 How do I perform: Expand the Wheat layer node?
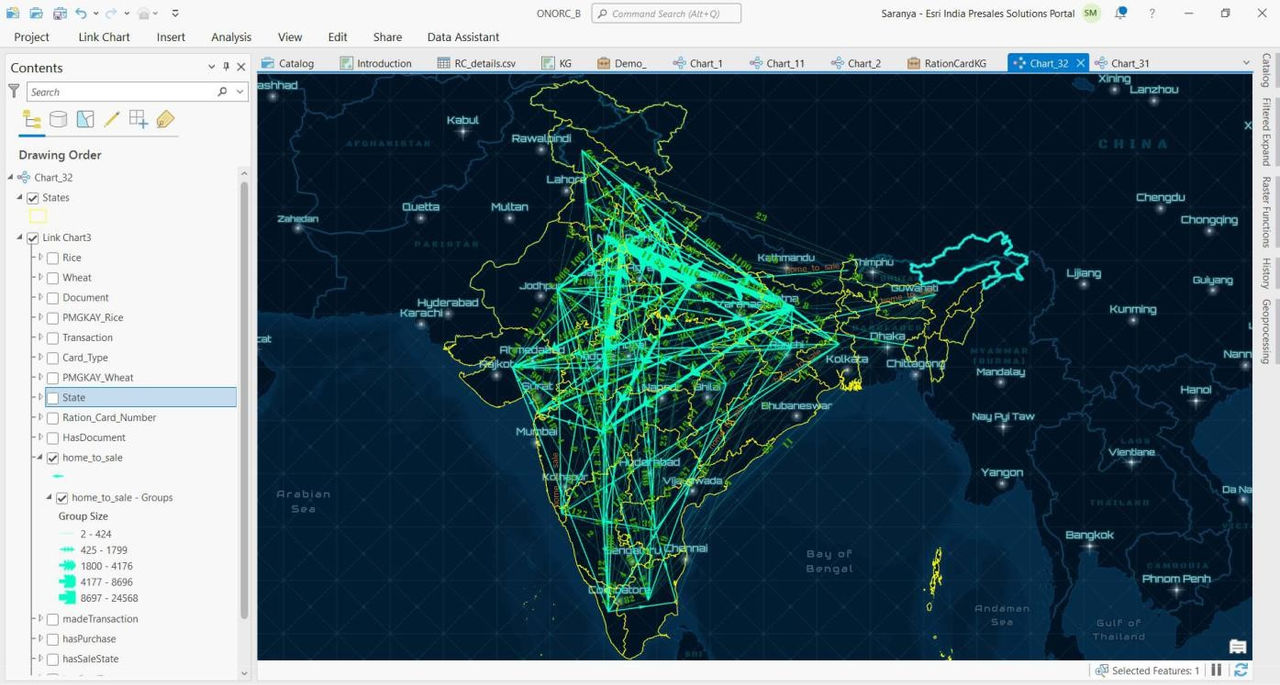pyautogui.click(x=41, y=278)
